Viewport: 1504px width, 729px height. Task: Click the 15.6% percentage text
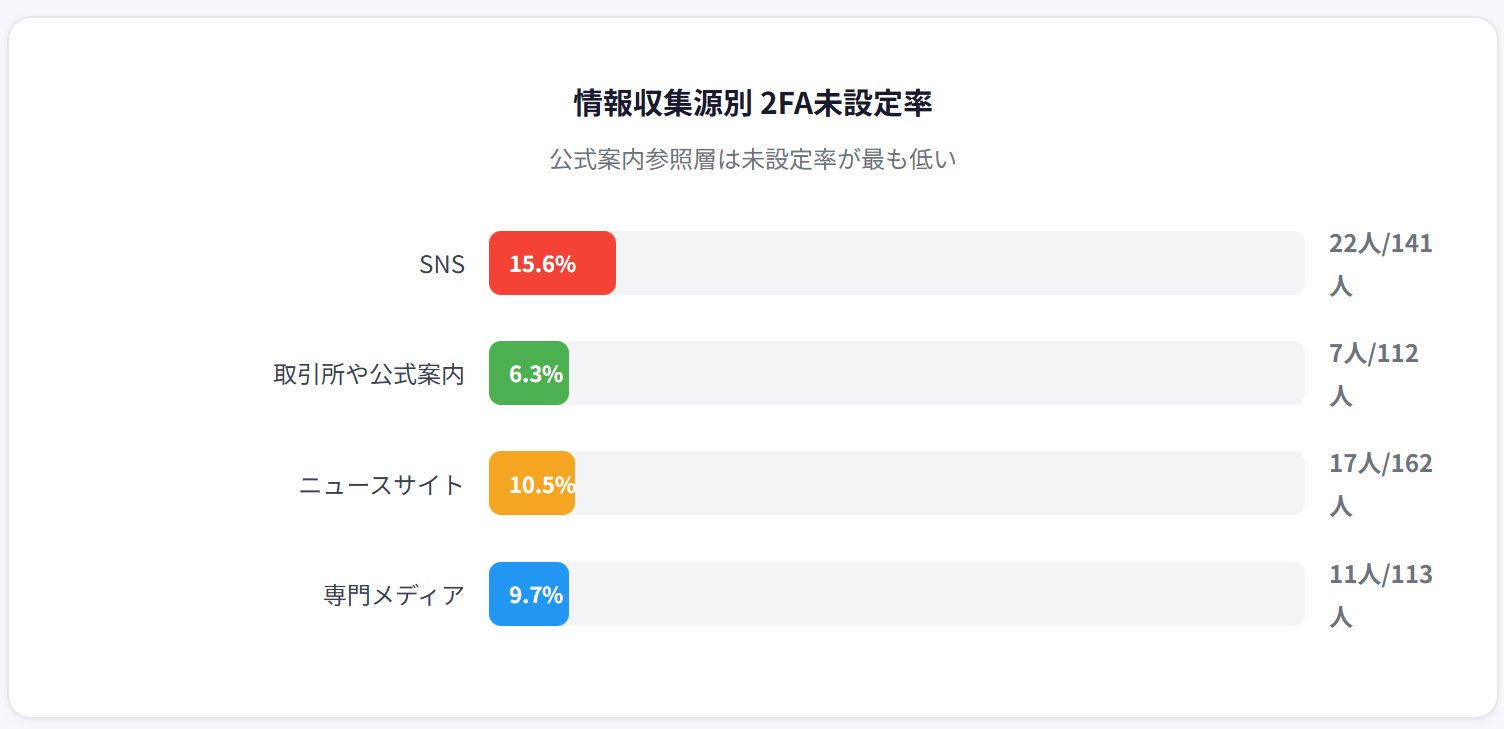(x=542, y=264)
